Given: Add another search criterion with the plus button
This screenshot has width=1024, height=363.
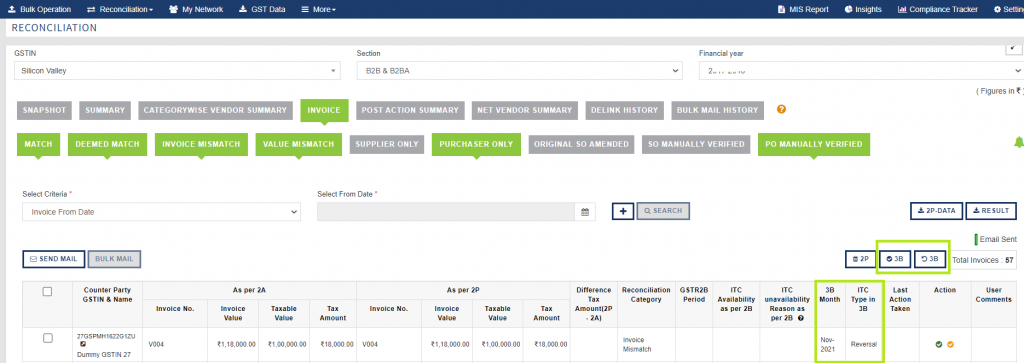Looking at the screenshot, I should [623, 211].
